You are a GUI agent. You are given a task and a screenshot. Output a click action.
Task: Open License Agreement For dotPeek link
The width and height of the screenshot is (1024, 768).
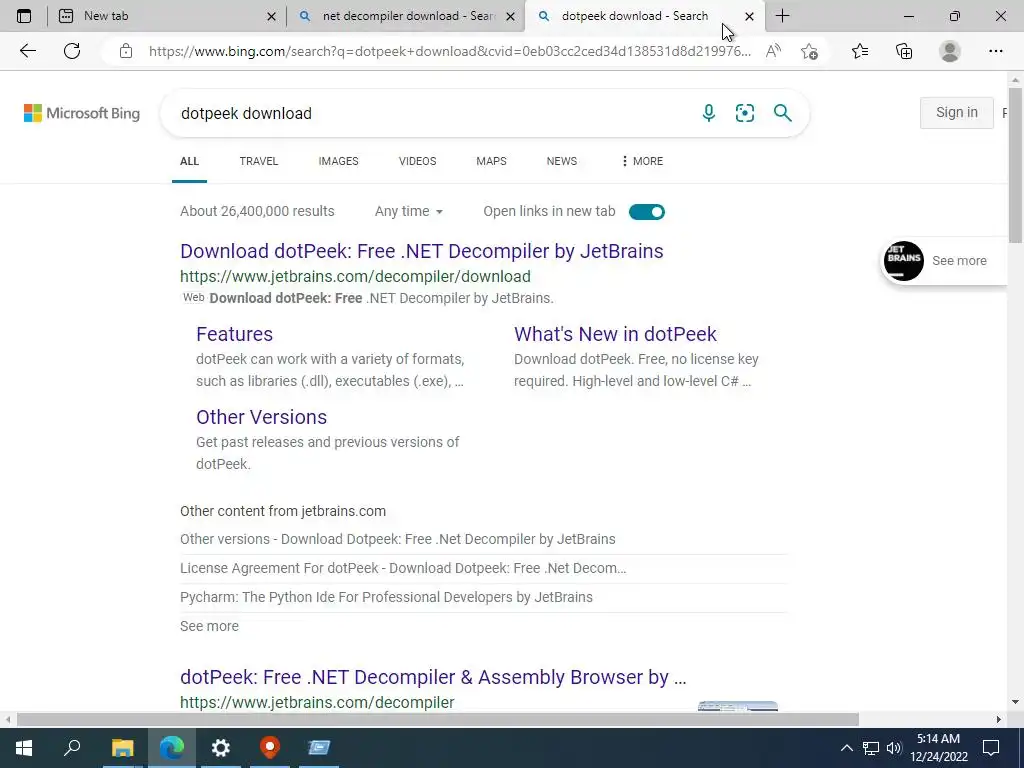click(x=403, y=568)
